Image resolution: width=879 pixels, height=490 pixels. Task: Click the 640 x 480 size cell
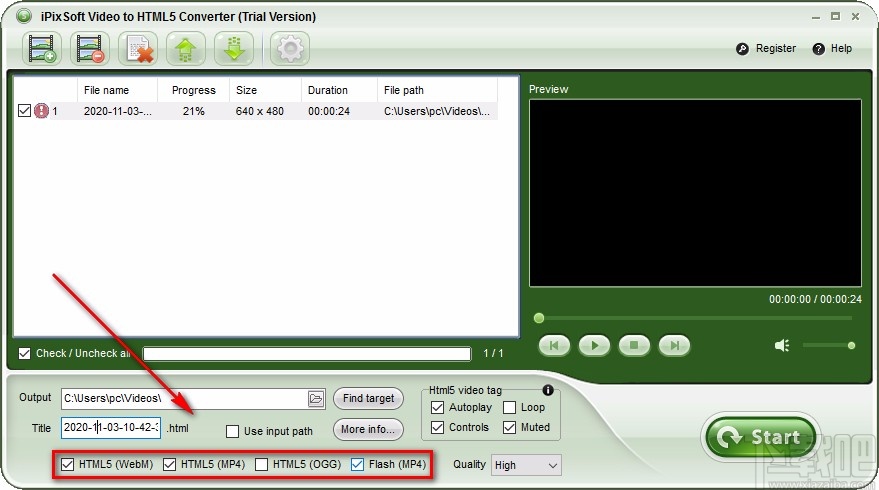tap(260, 111)
